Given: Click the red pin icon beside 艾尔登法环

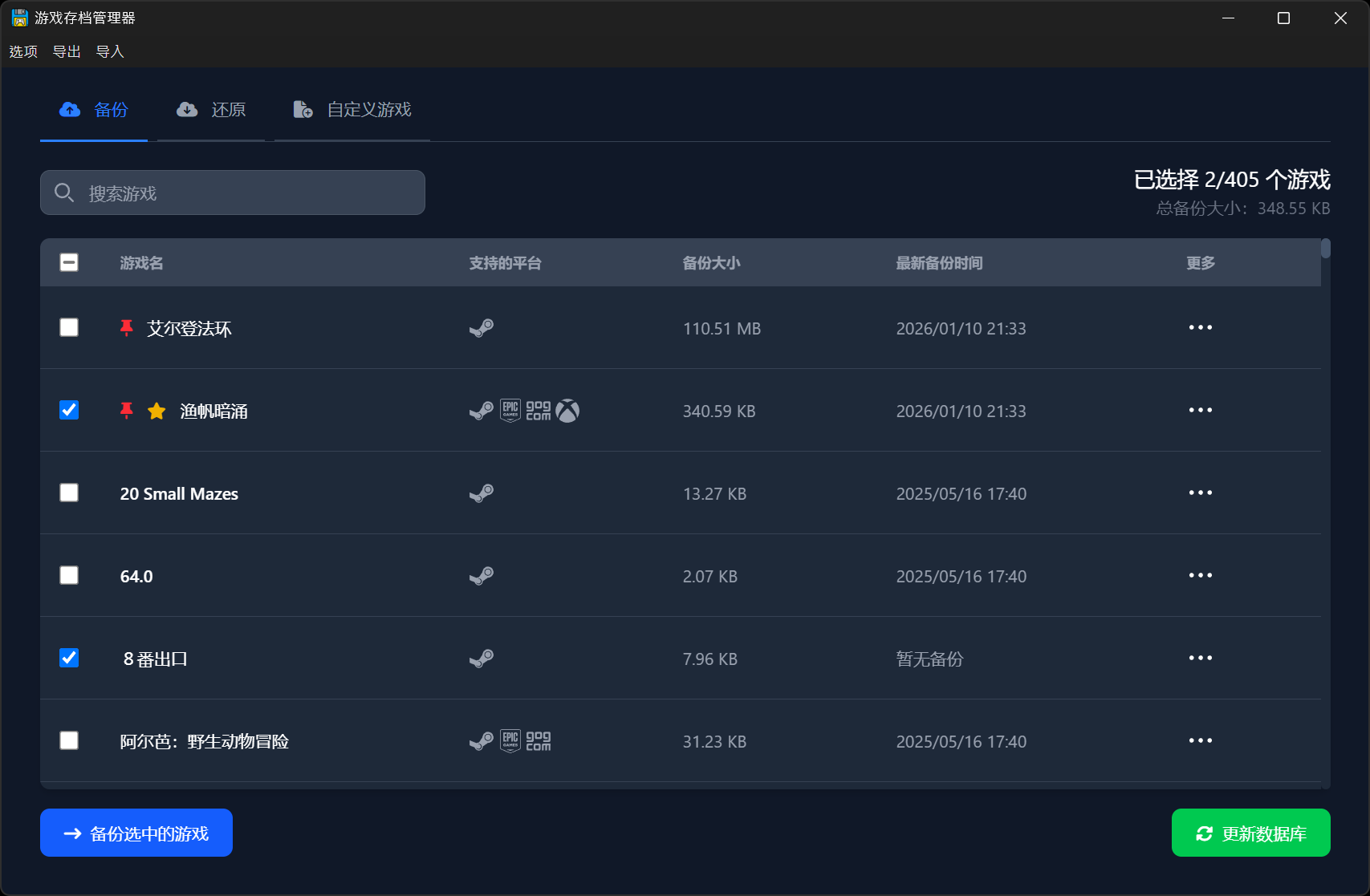Looking at the screenshot, I should 126,328.
